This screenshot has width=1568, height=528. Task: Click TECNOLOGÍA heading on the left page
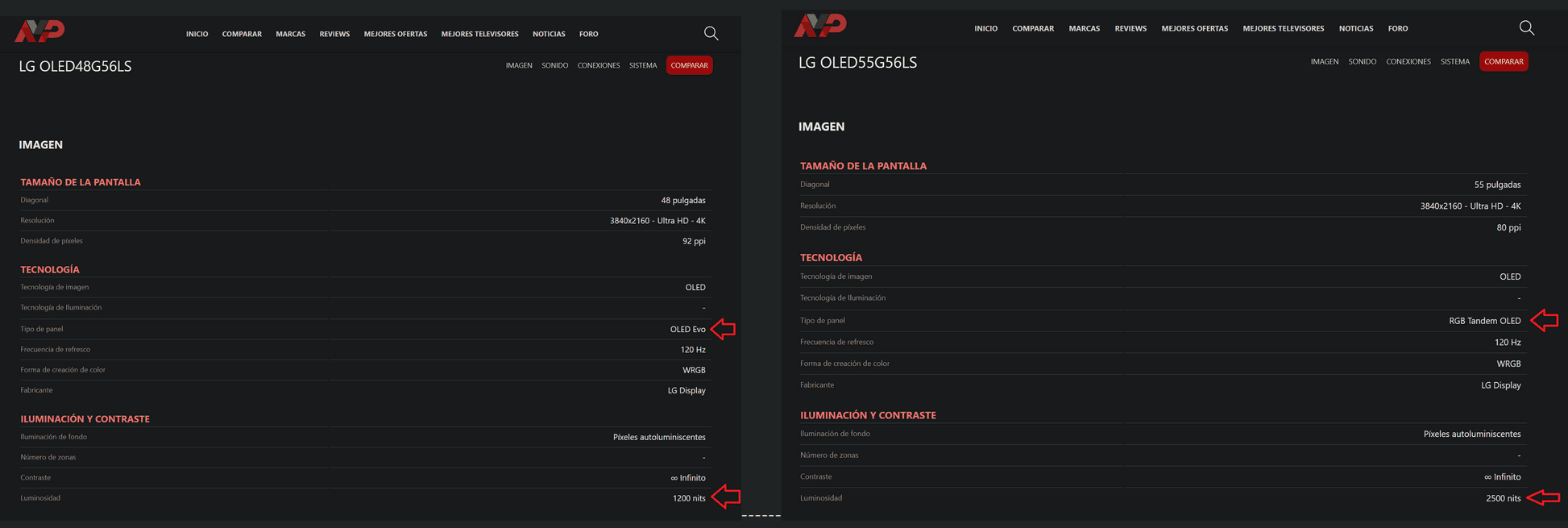(x=50, y=269)
